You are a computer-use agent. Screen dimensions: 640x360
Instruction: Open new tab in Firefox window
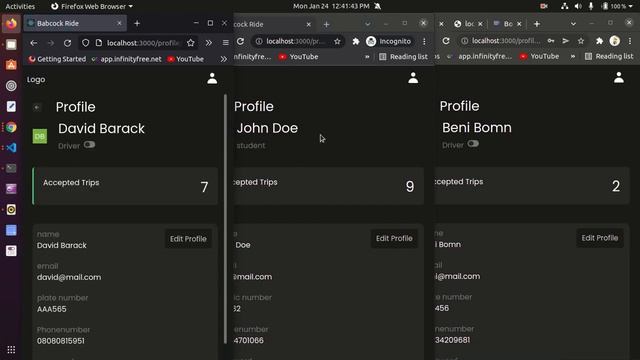point(137,24)
